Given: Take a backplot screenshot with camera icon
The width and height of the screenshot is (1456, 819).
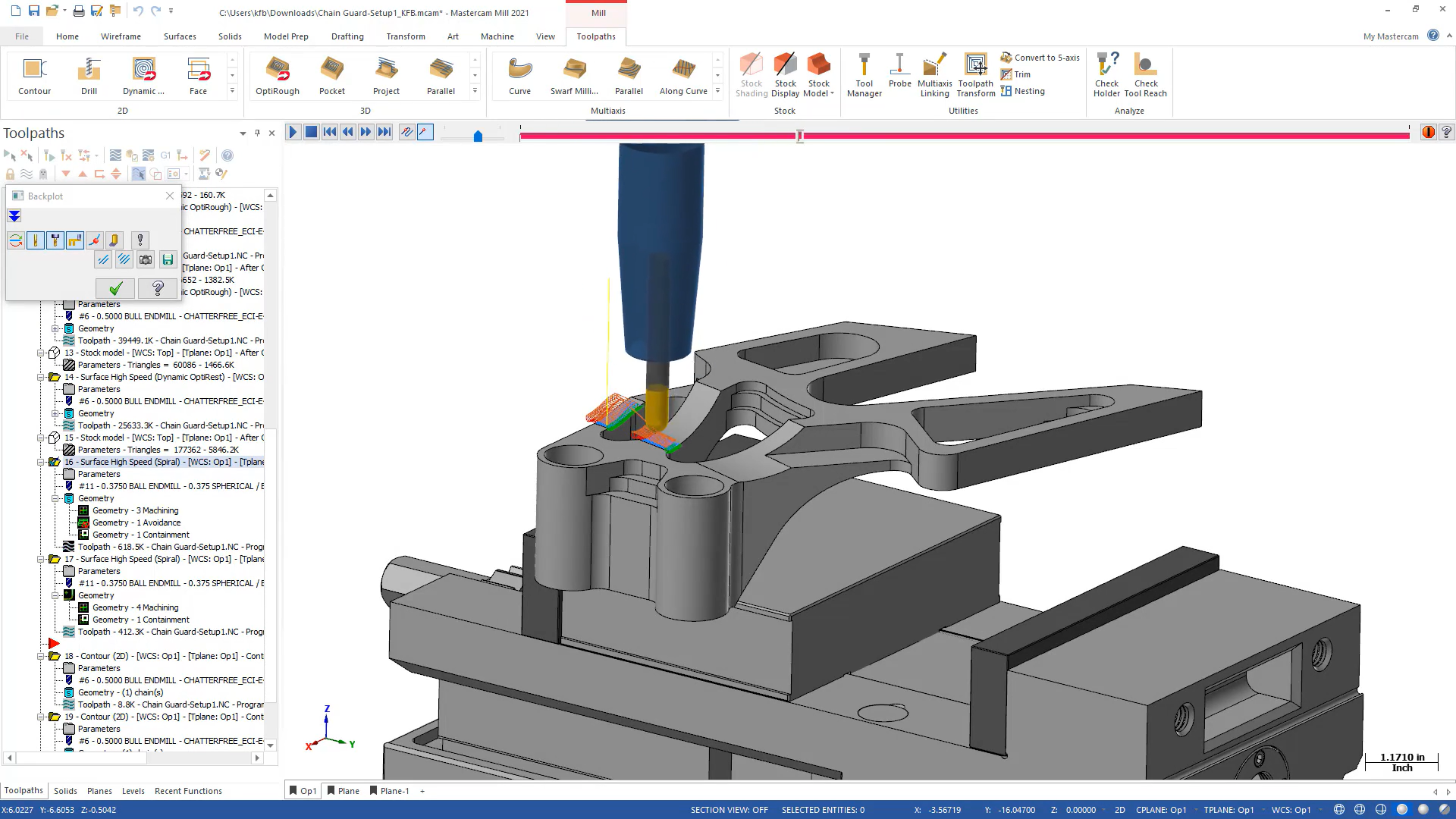Looking at the screenshot, I should click(x=146, y=260).
